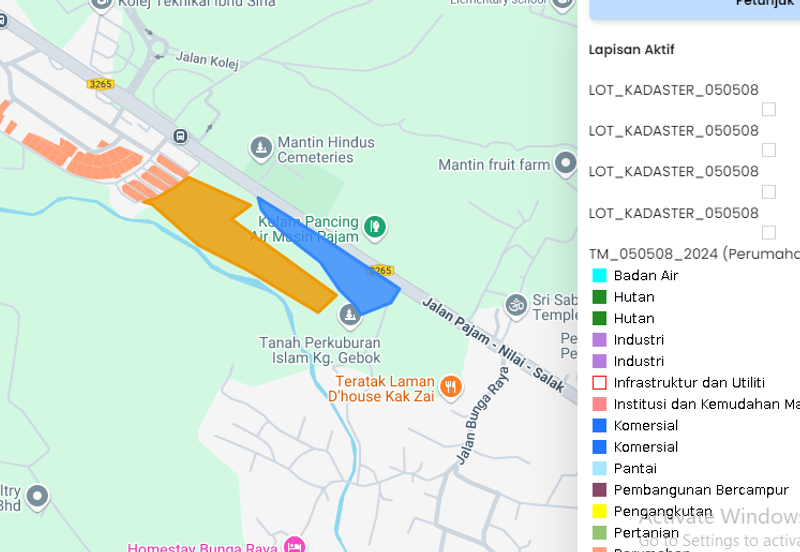Click the Kolej Teknikal Ibnu Sina marker

pyautogui.click(x=101, y=5)
